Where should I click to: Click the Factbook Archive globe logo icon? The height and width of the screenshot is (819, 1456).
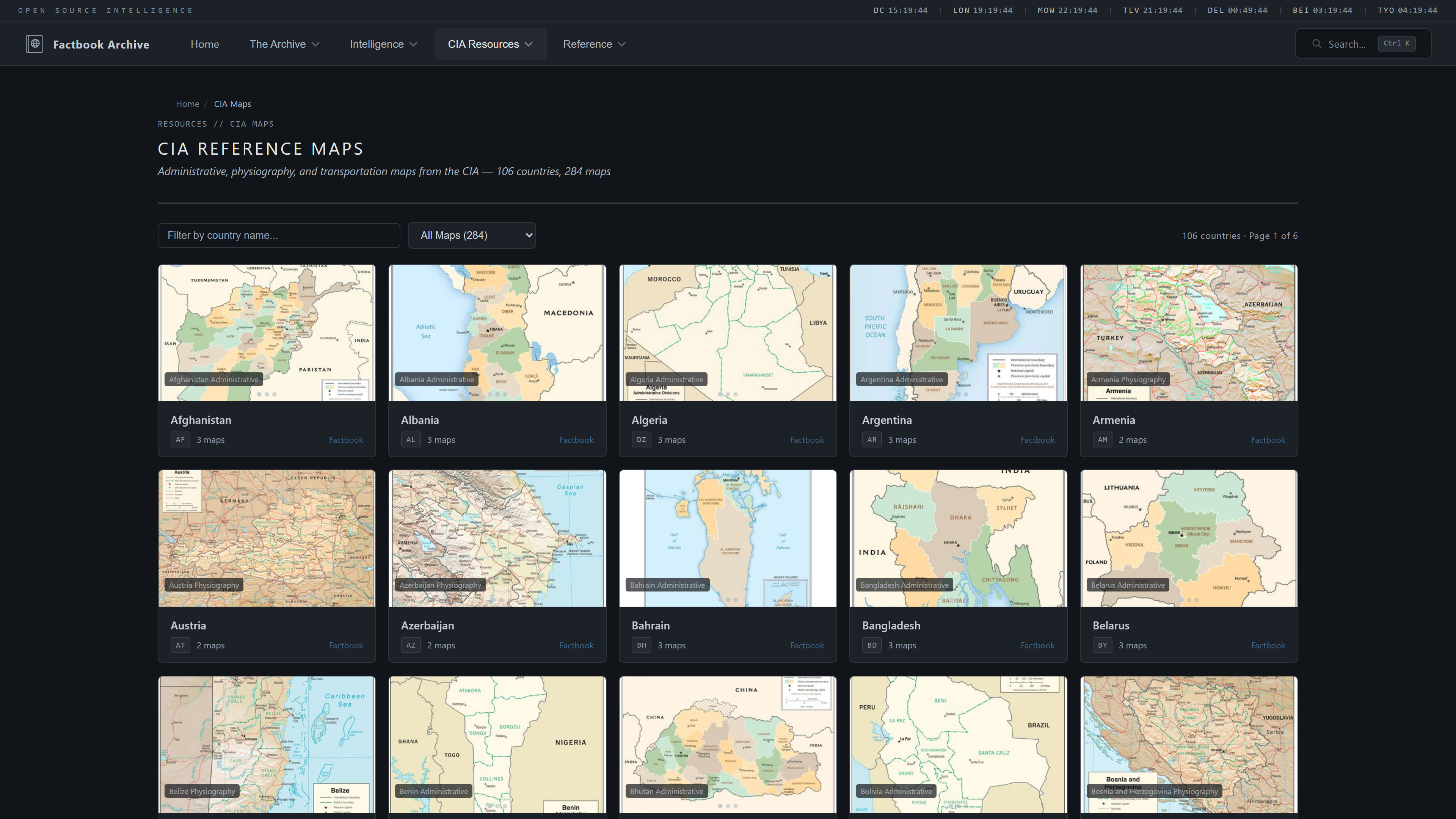(34, 44)
